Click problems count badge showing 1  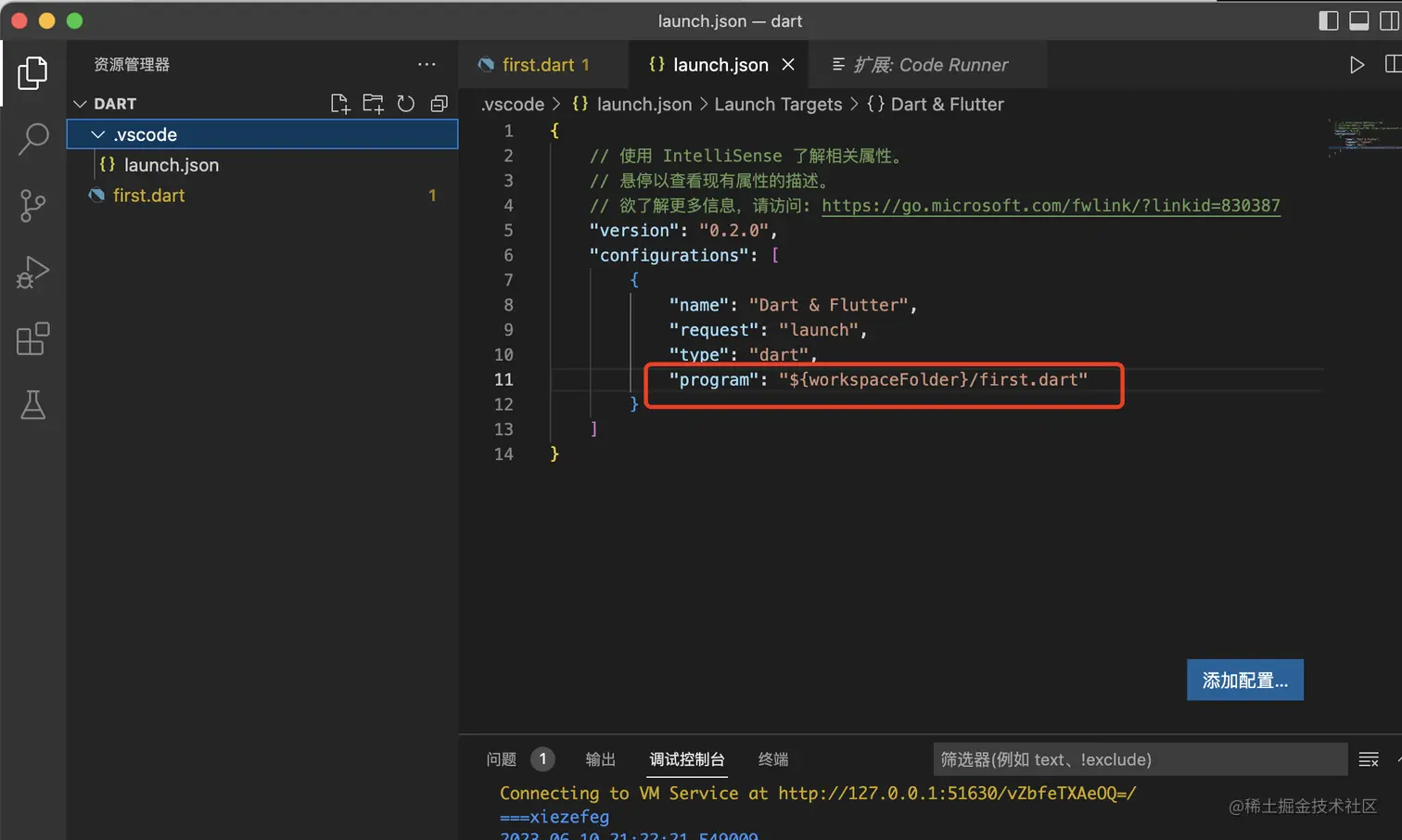pyautogui.click(x=543, y=759)
